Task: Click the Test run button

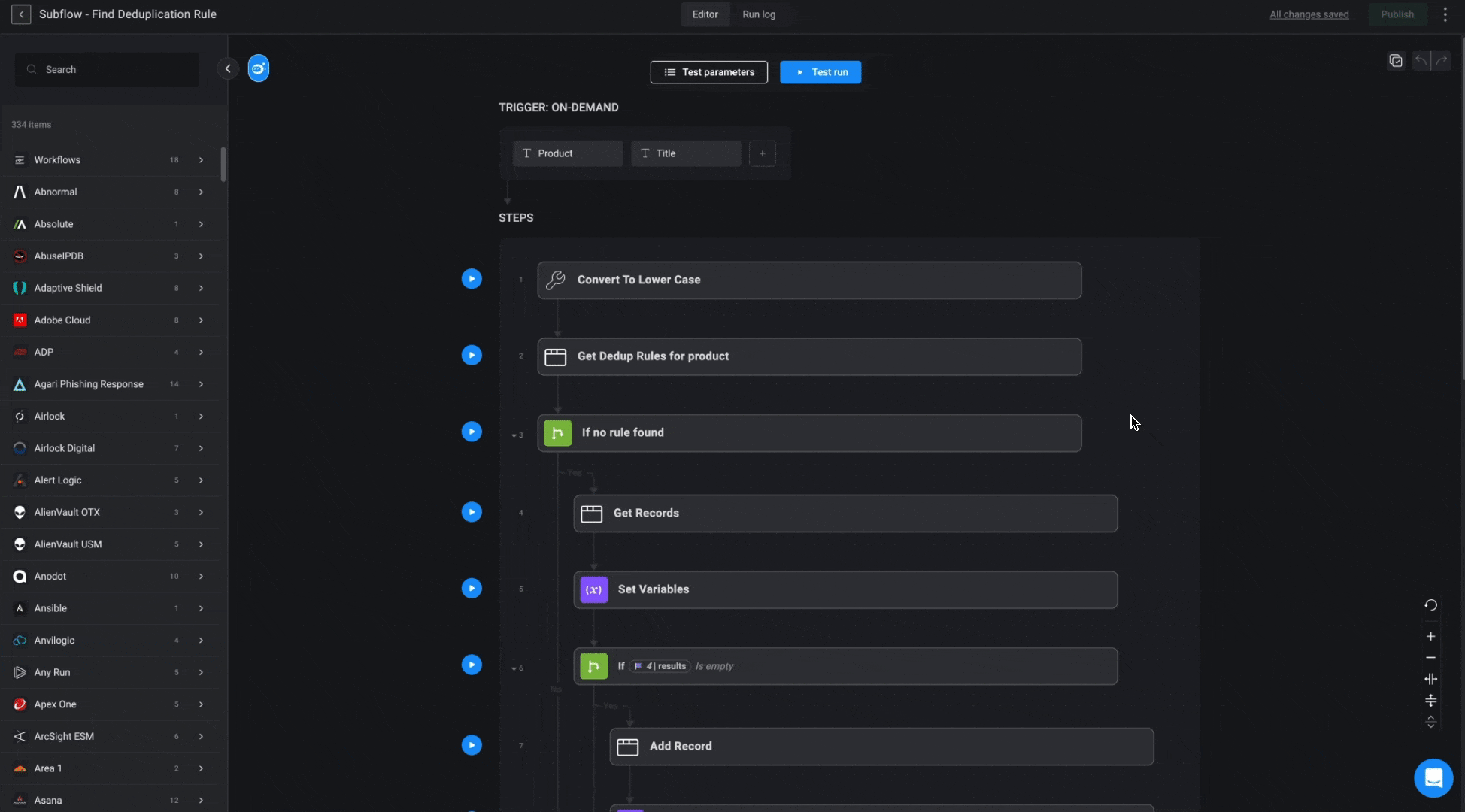Action: pyautogui.click(x=820, y=72)
